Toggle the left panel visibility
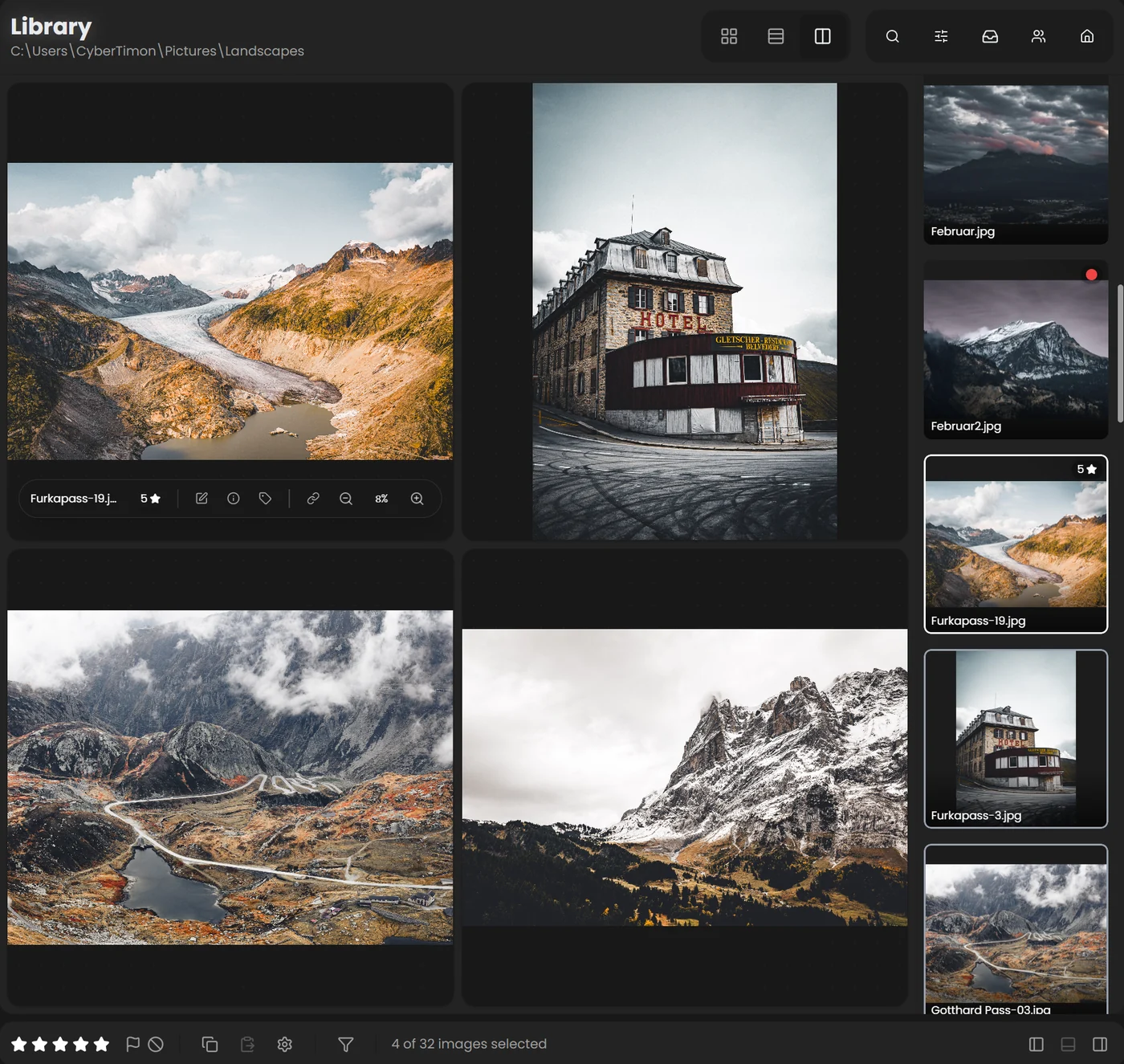 (x=1036, y=1044)
